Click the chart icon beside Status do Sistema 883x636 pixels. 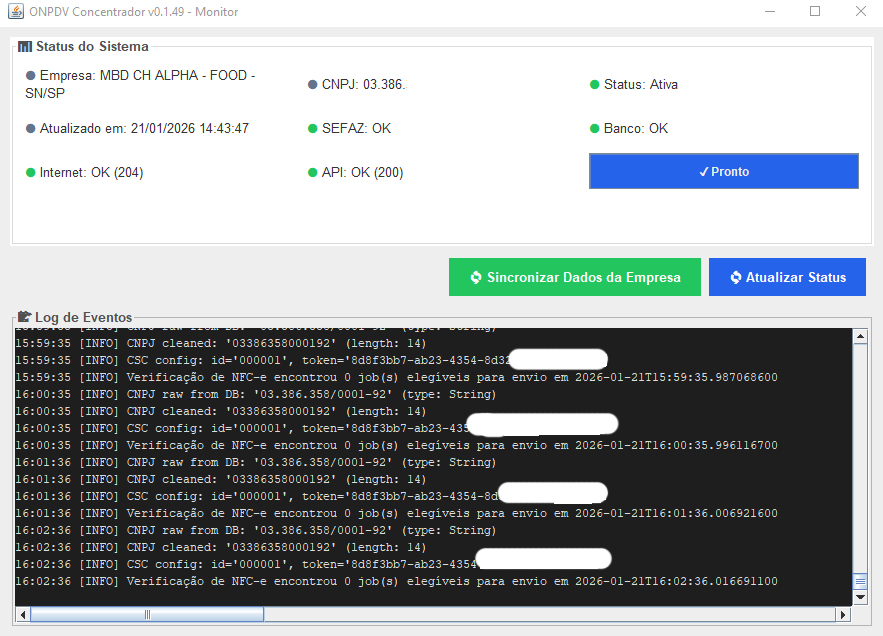tap(25, 47)
